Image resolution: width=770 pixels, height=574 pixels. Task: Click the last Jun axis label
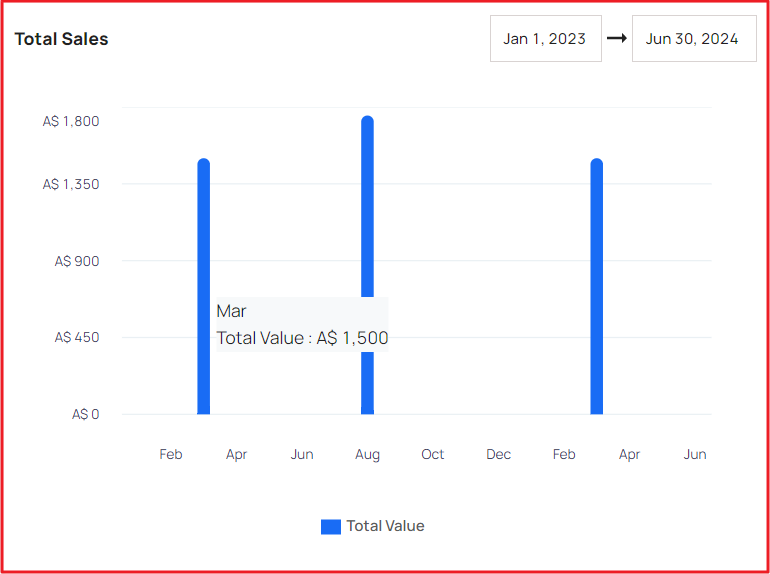point(695,454)
